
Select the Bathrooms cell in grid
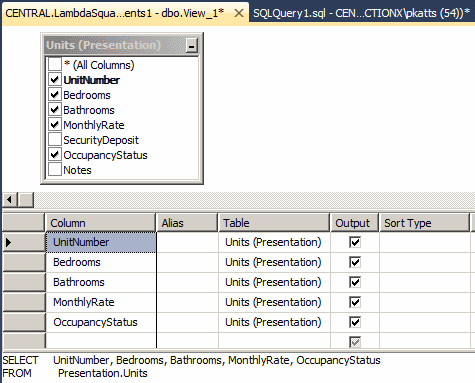coord(101,282)
